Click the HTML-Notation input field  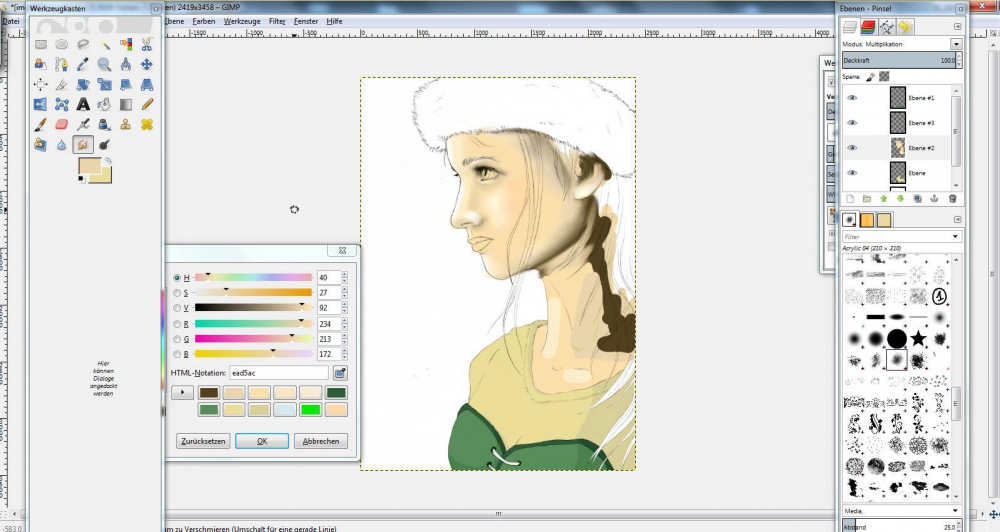[279, 373]
